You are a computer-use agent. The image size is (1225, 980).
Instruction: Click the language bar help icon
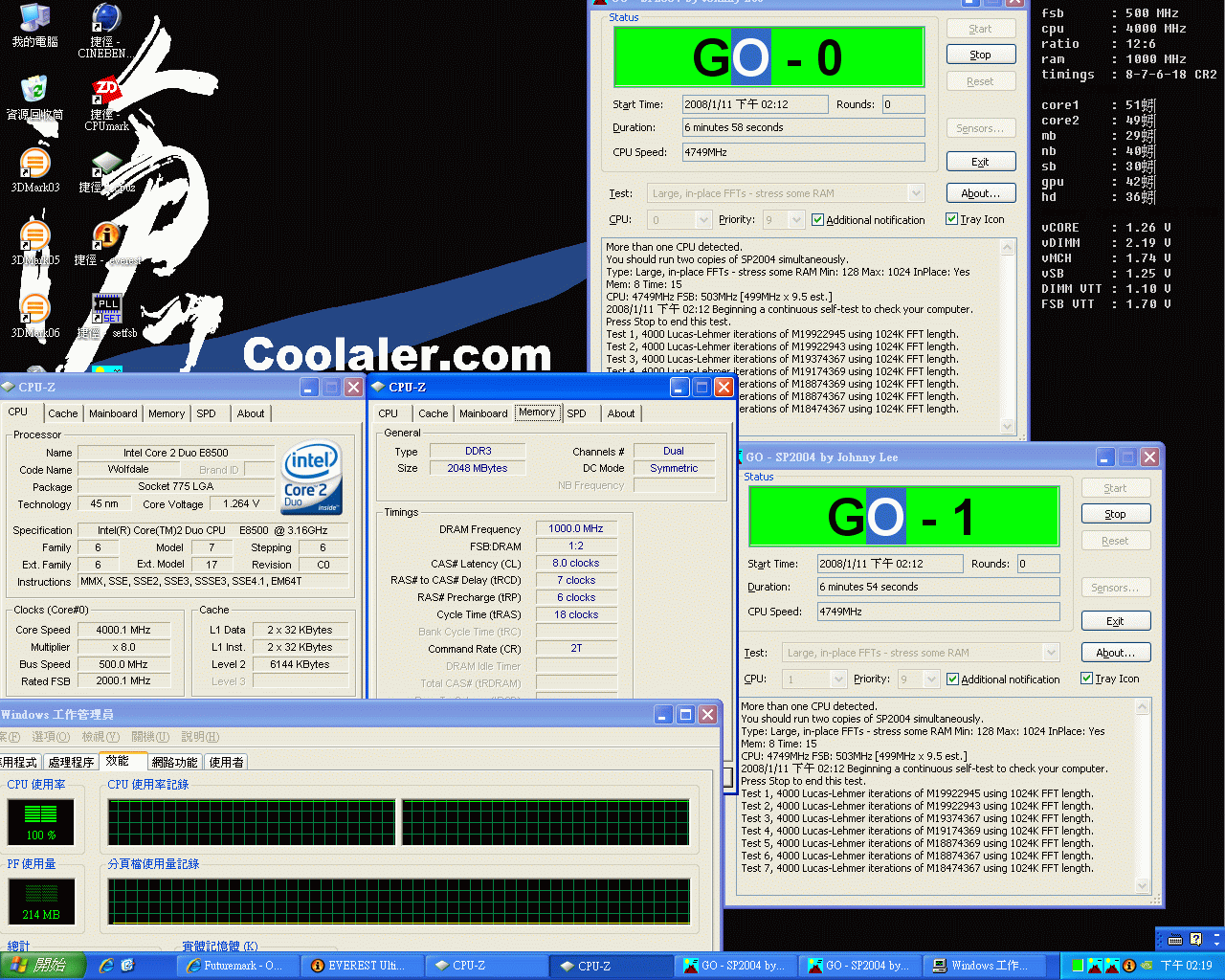coord(1195,939)
